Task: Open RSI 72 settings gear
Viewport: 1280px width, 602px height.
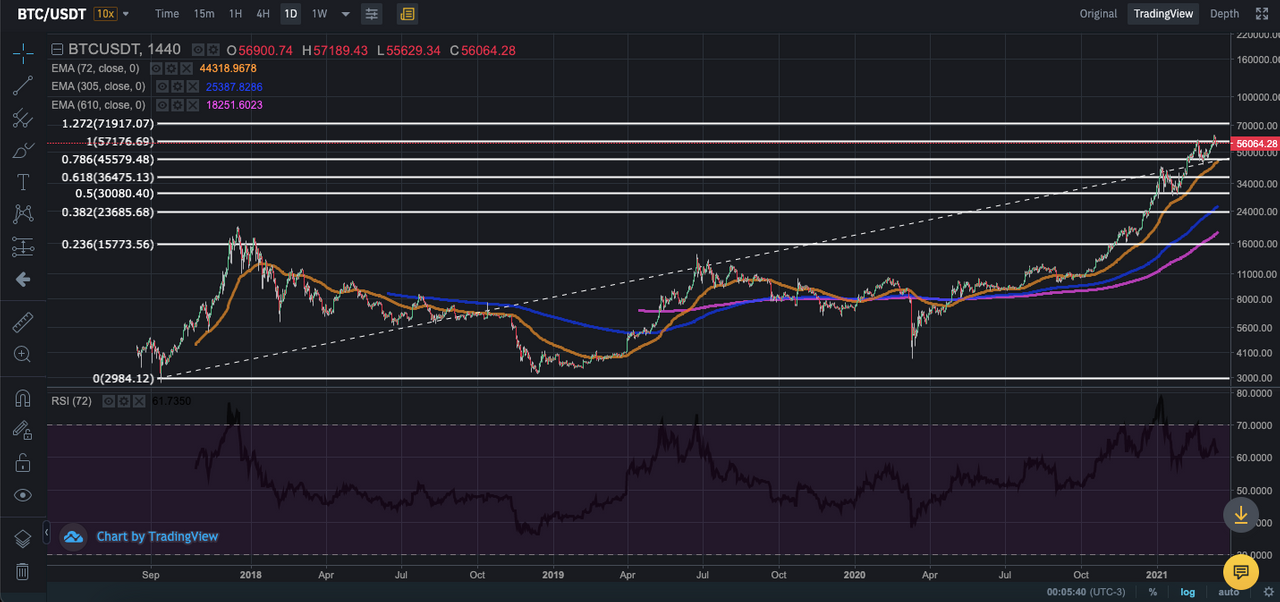Action: [124, 401]
